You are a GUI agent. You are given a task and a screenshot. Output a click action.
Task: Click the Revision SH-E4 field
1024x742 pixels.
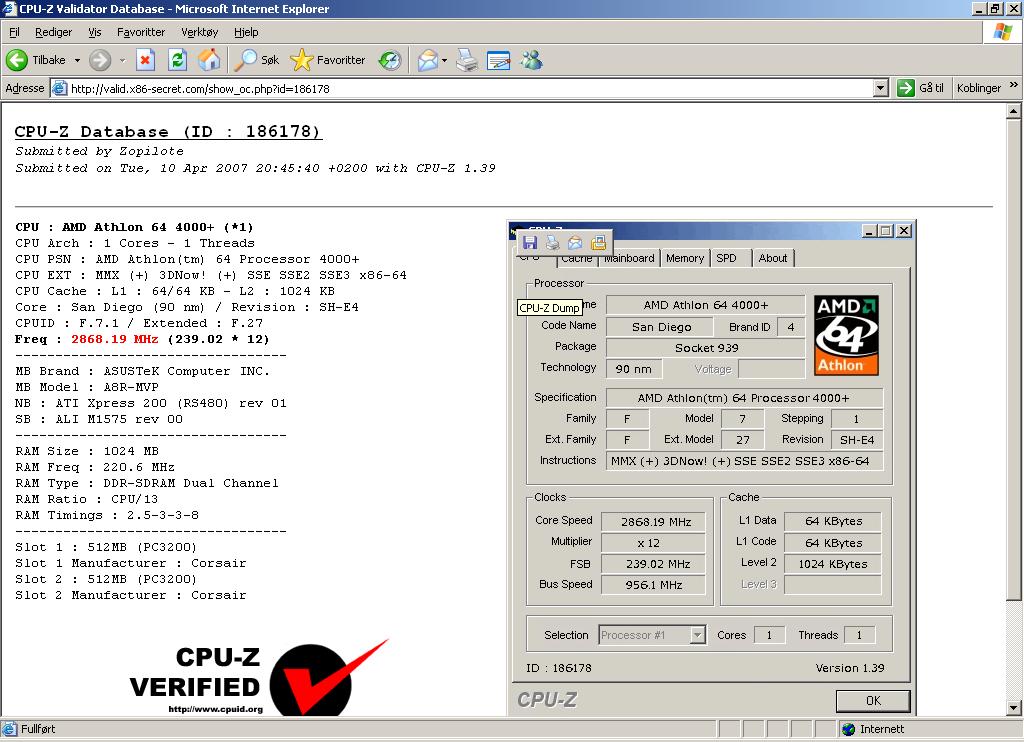857,440
